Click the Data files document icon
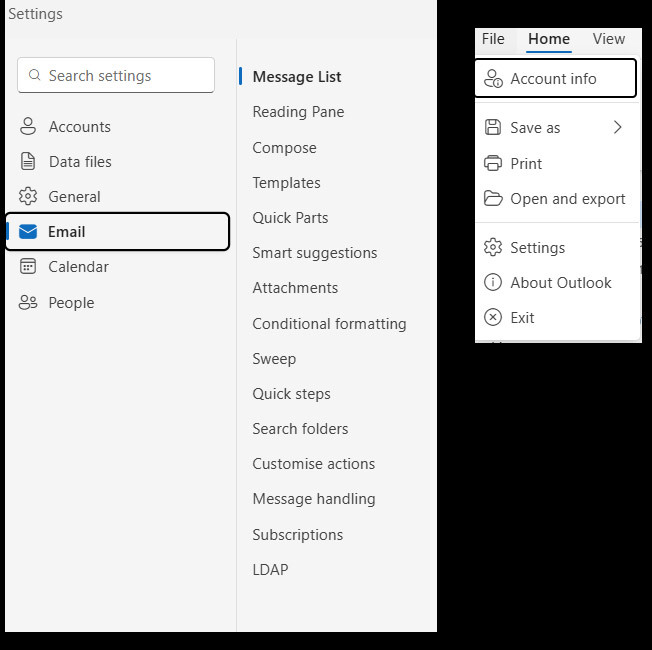This screenshot has width=652, height=650. coord(28,161)
